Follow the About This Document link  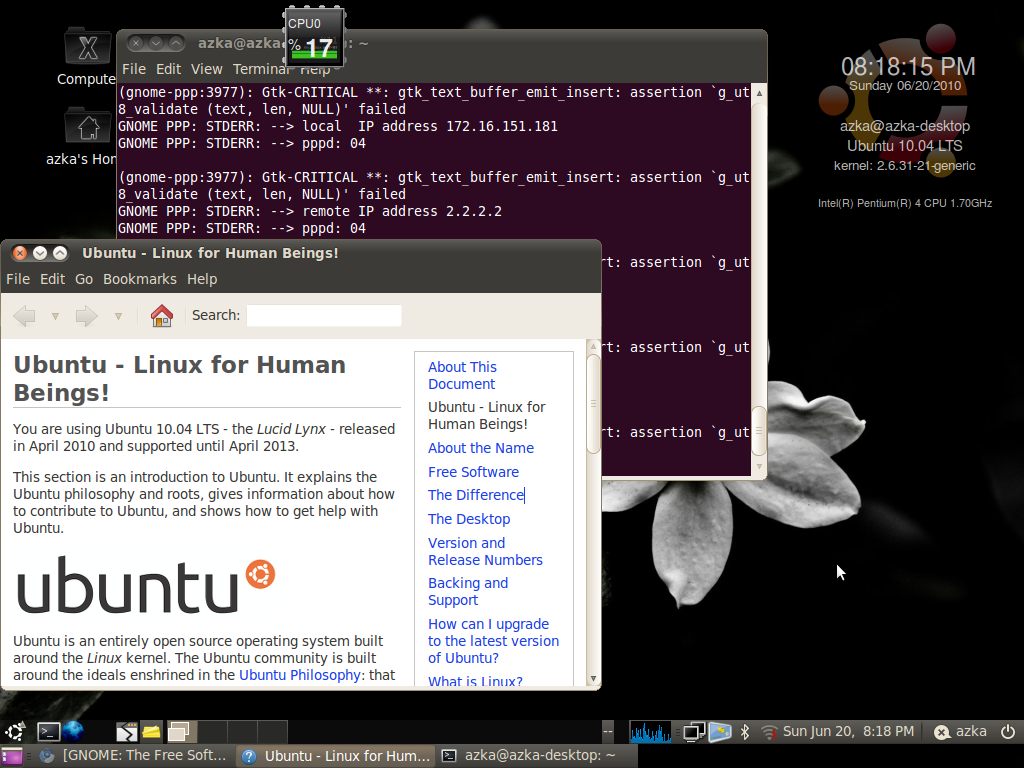coord(462,376)
